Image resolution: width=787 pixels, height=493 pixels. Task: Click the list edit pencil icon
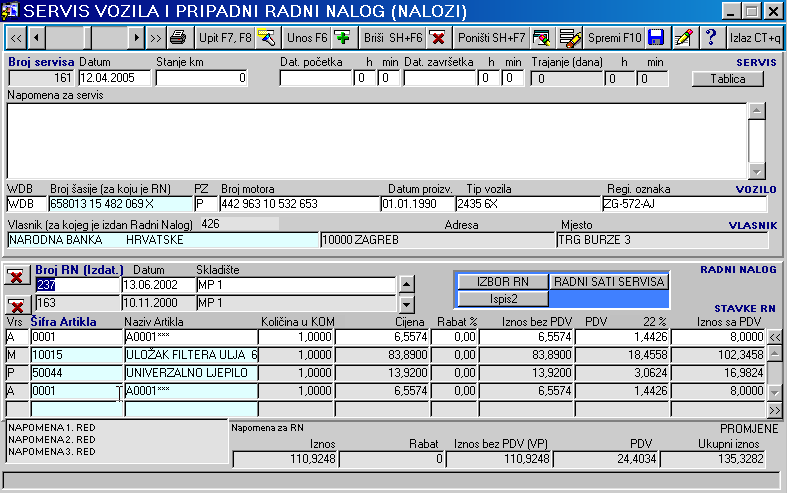pos(570,38)
